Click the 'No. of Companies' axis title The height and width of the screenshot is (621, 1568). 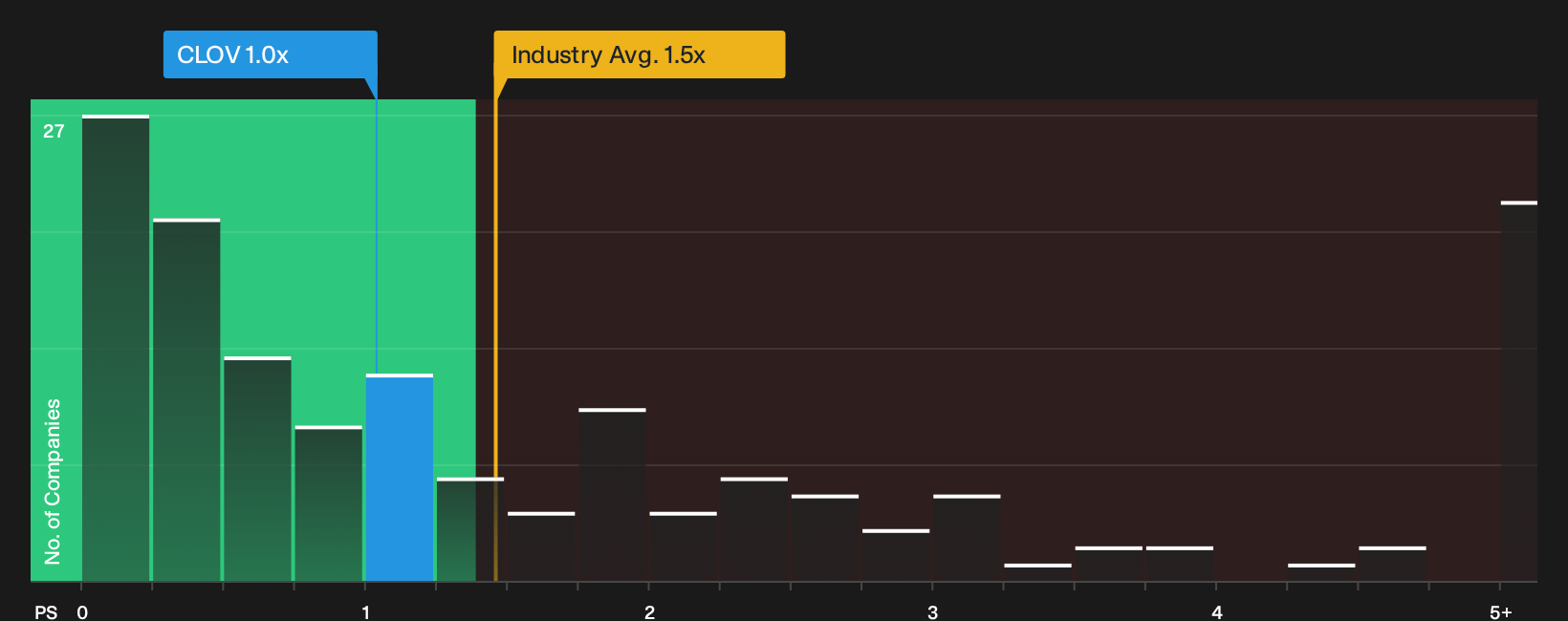click(x=53, y=482)
